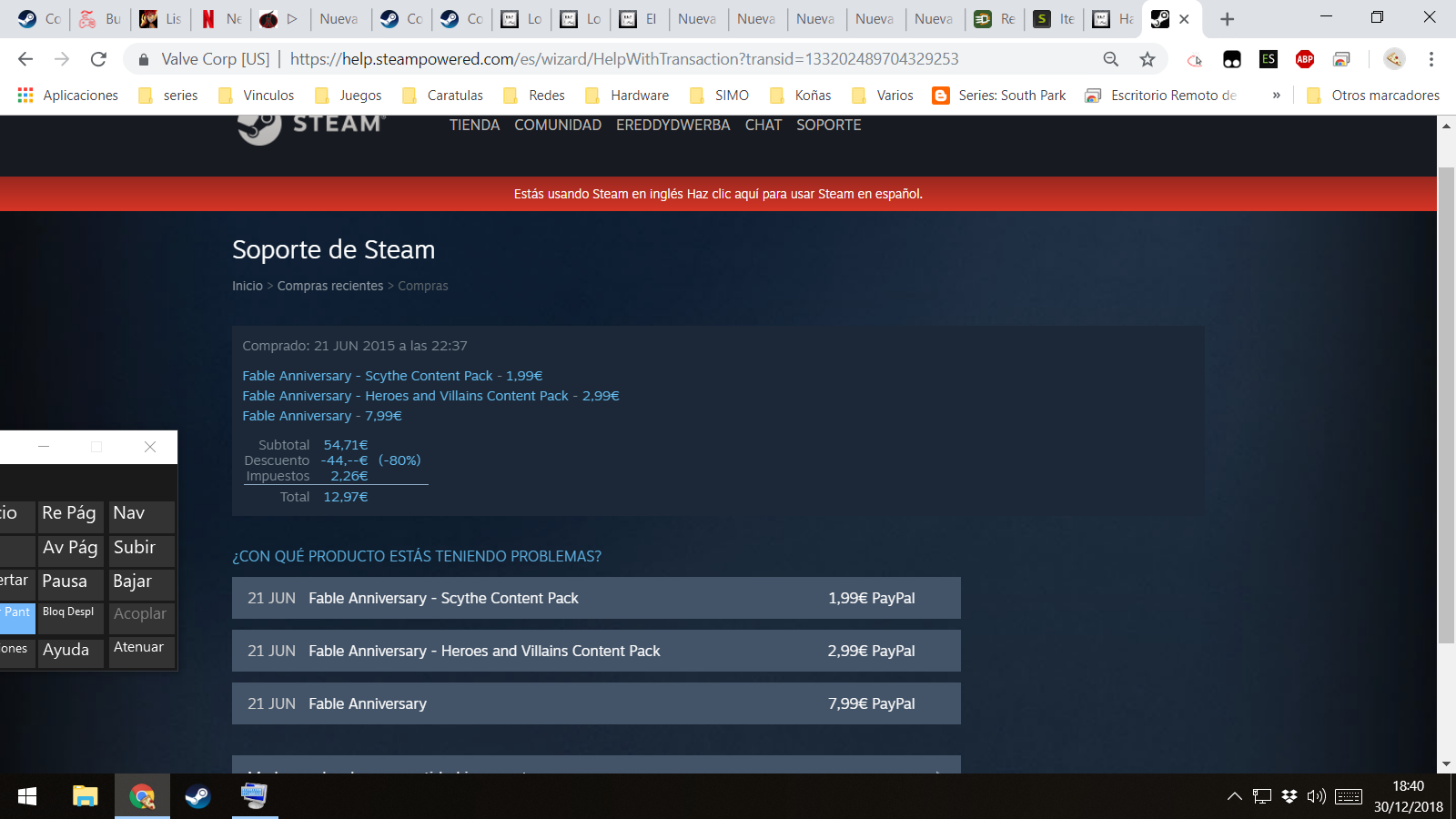
Task: Switch to the Chrome taskbar icon
Action: click(142, 796)
